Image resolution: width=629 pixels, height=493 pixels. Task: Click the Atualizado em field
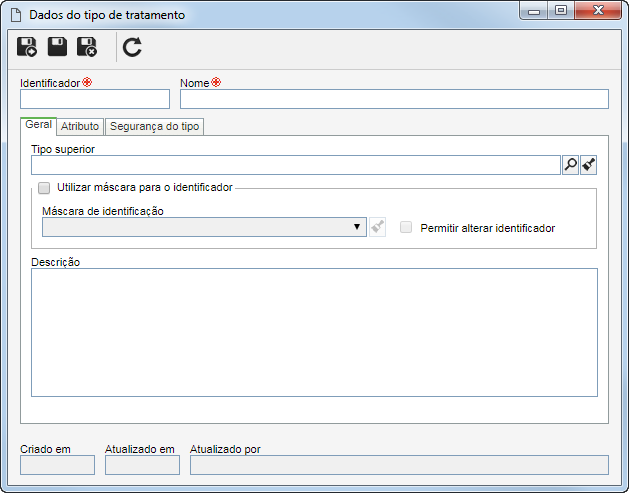tap(142, 465)
